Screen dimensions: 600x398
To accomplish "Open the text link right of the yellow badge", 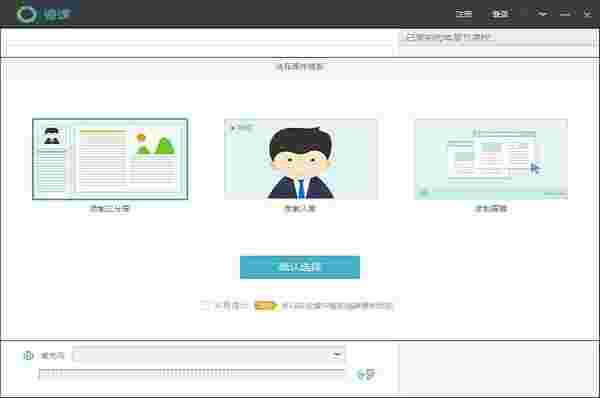I will 338,306.
